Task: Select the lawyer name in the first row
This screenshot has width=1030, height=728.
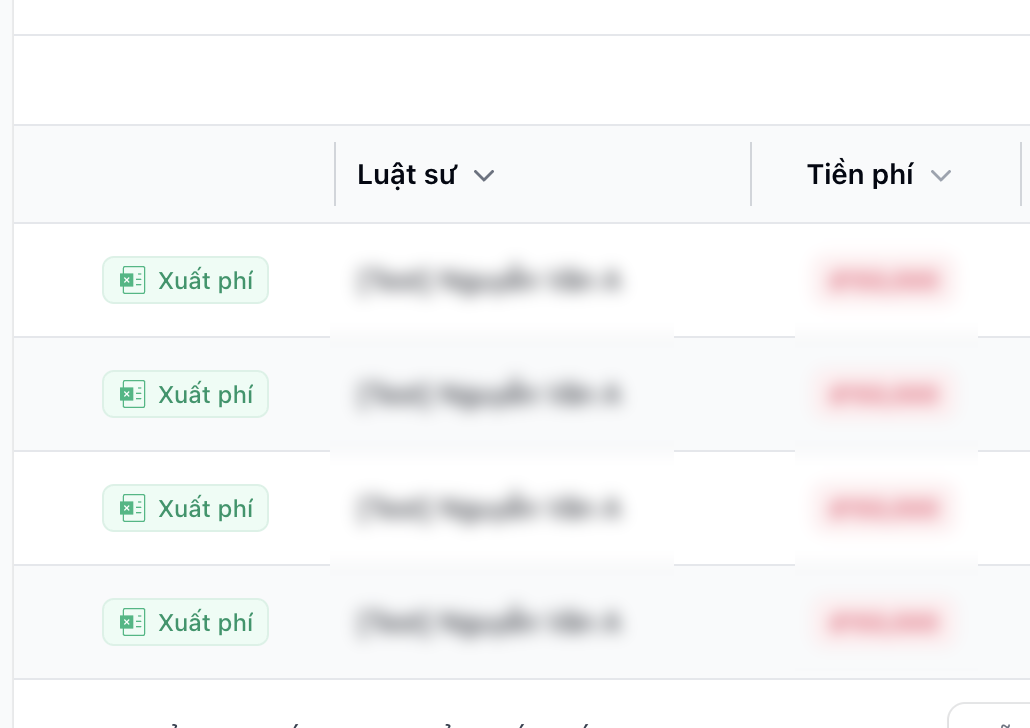Action: (490, 280)
